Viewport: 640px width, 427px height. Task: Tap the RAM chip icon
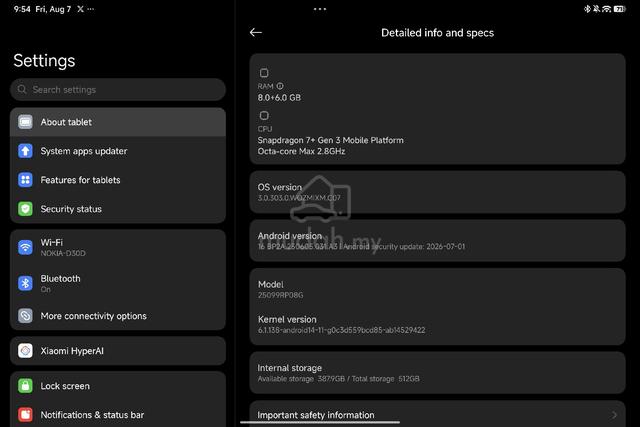(x=264, y=73)
